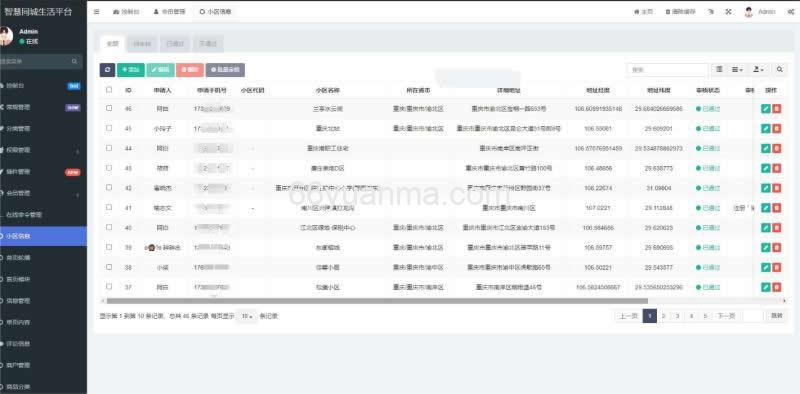Switch to the 待审核 filter tab
Screen dimensions: 800x394
coord(142,44)
